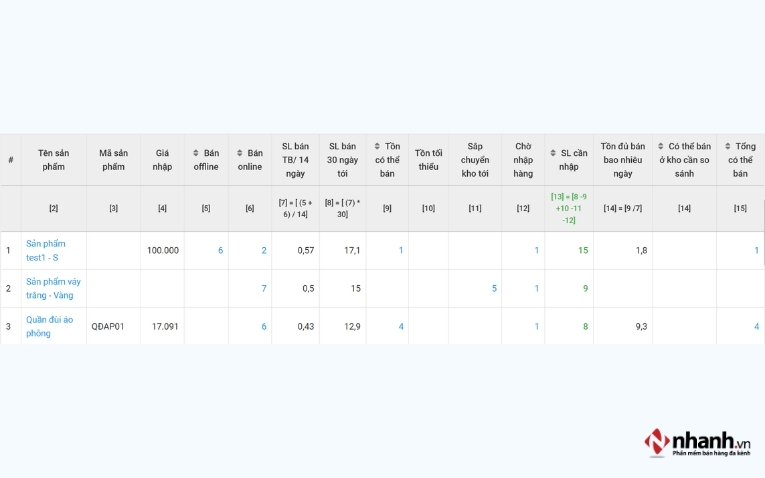Image resolution: width=765 pixels, height=478 pixels.
Task: Click Sắp chuyển kho tới value 5
Action: point(494,289)
